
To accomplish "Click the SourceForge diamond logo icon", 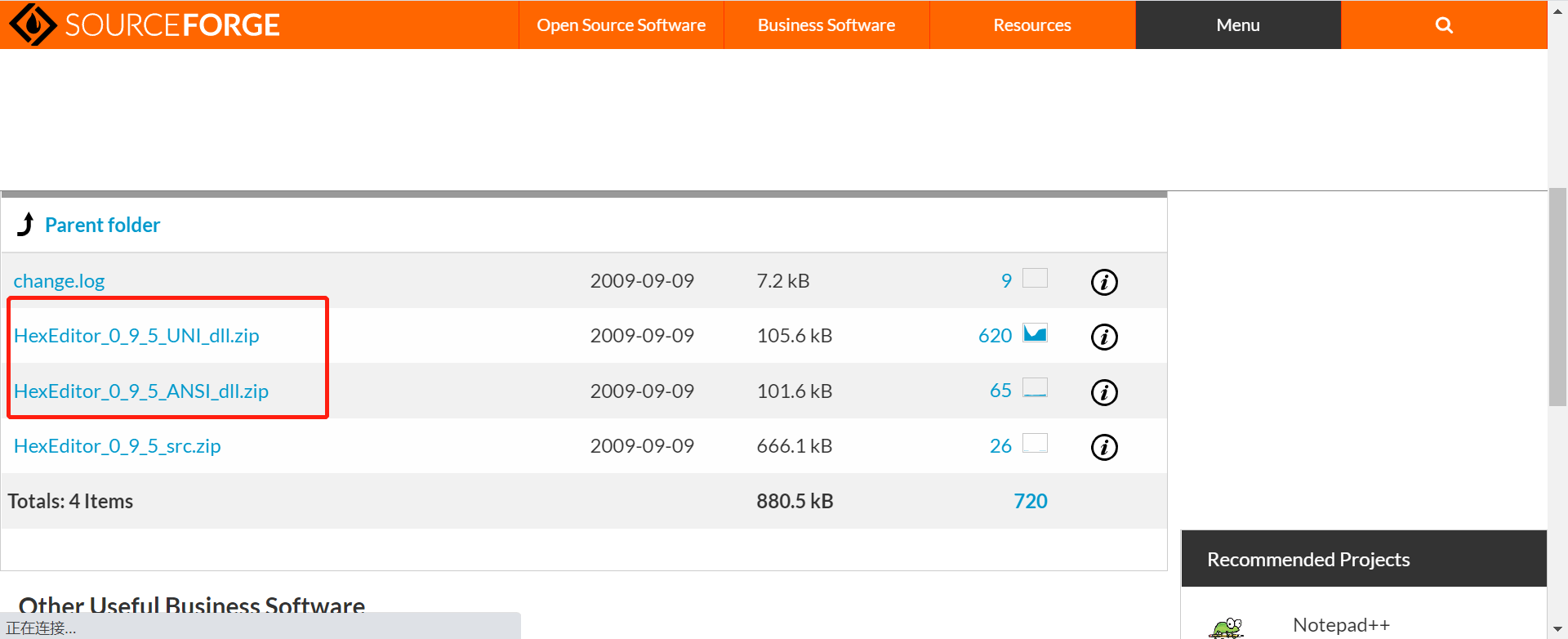I will pyautogui.click(x=33, y=25).
